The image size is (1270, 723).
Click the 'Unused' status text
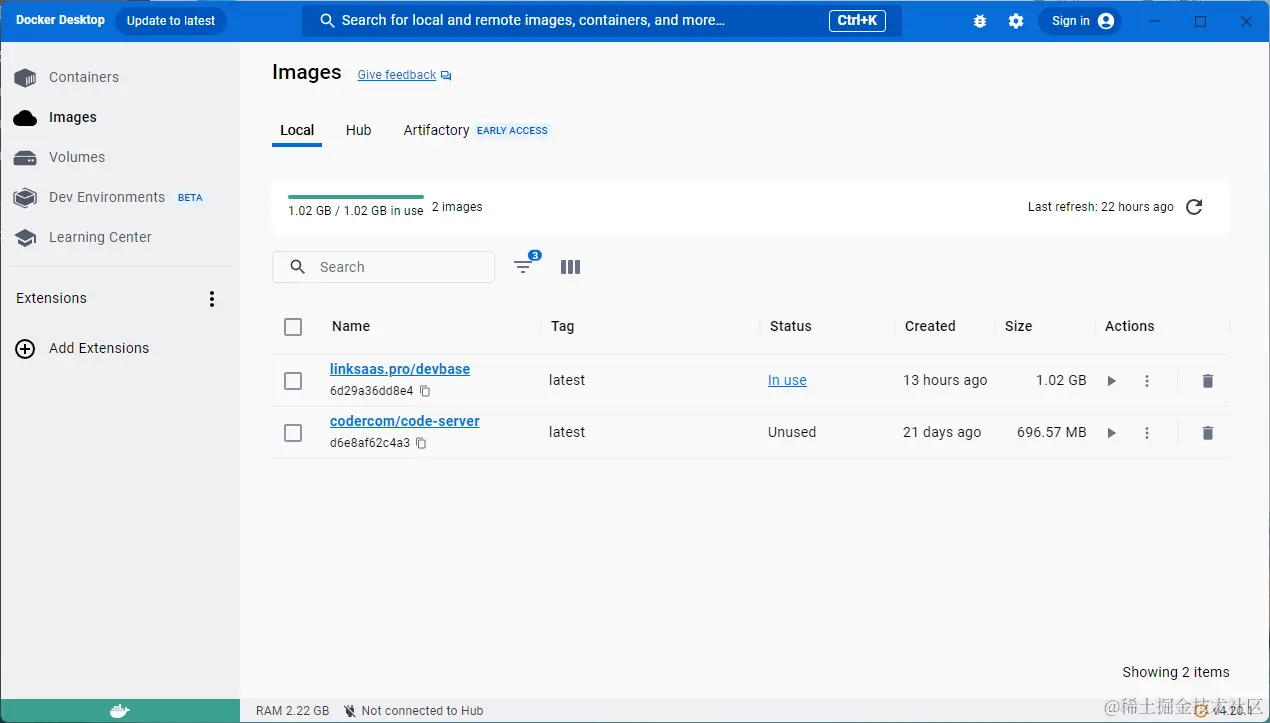pos(792,432)
